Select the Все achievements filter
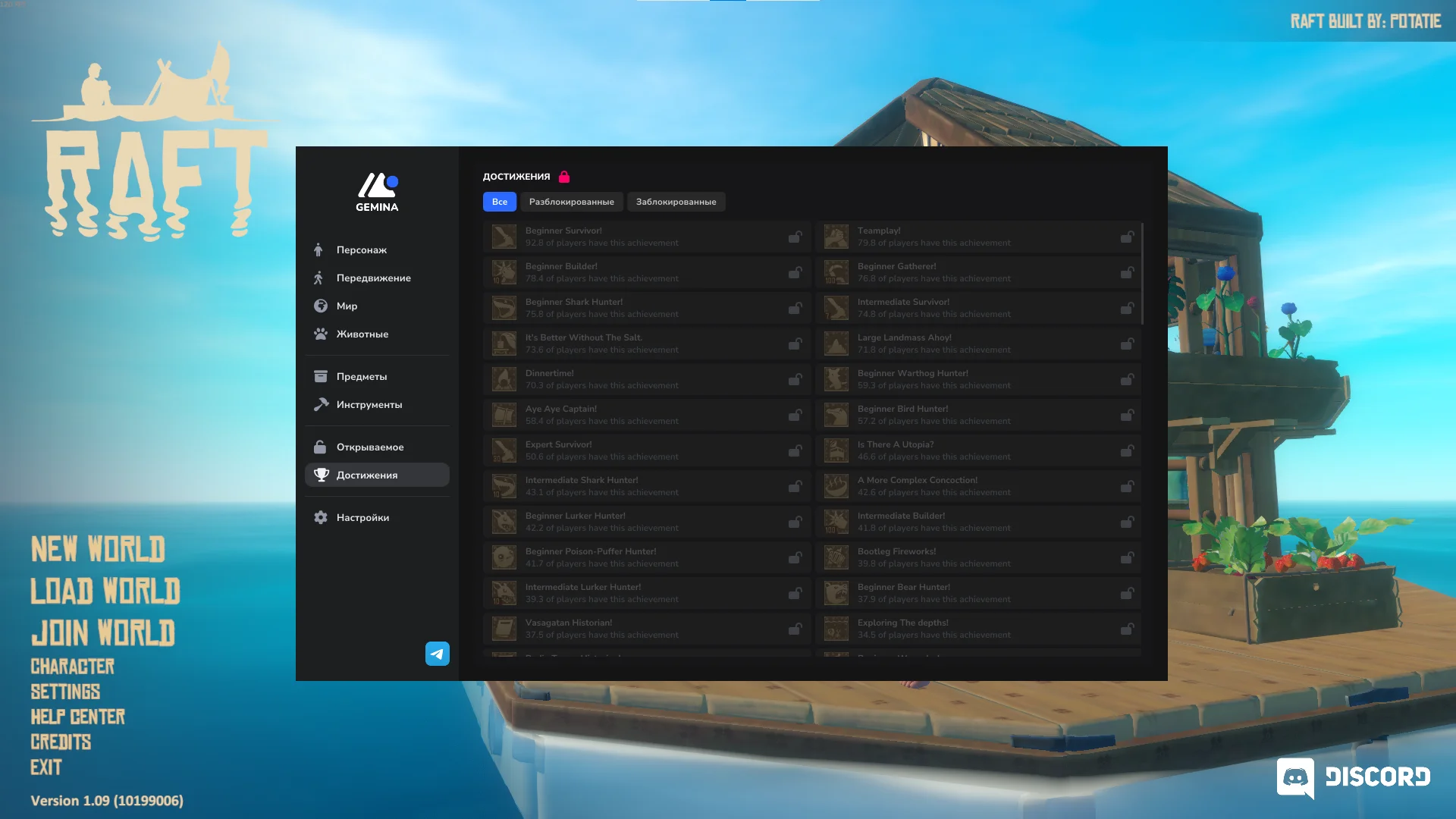 tap(499, 202)
